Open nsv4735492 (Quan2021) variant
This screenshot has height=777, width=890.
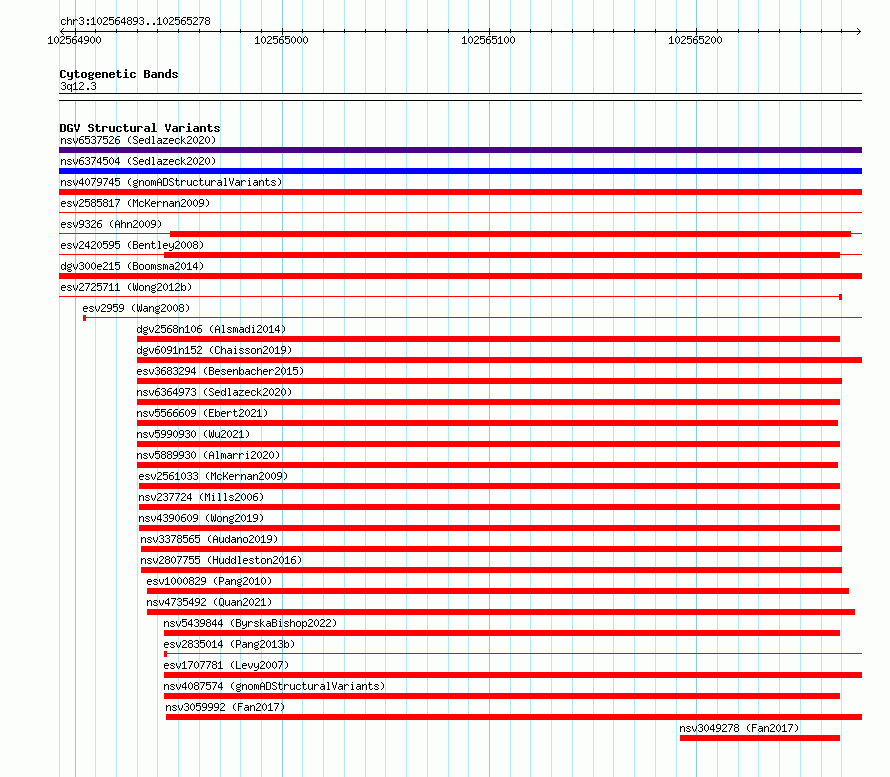(209, 602)
